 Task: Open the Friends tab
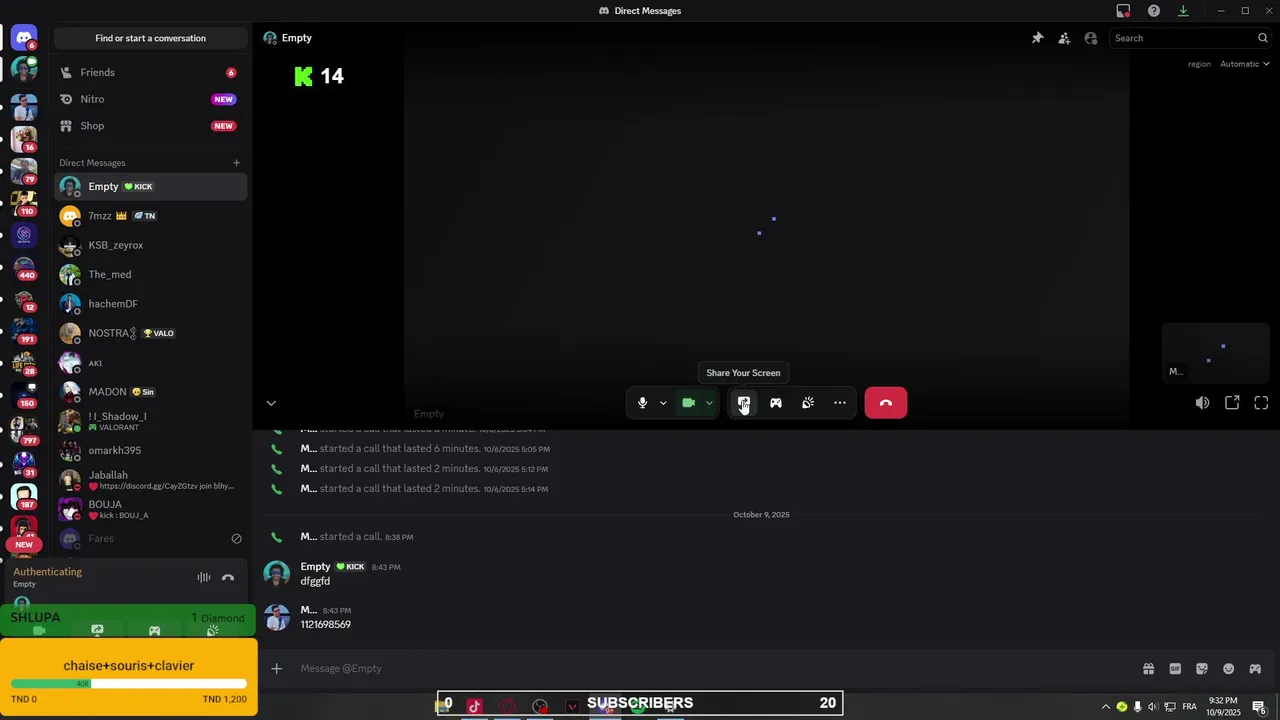[151, 72]
